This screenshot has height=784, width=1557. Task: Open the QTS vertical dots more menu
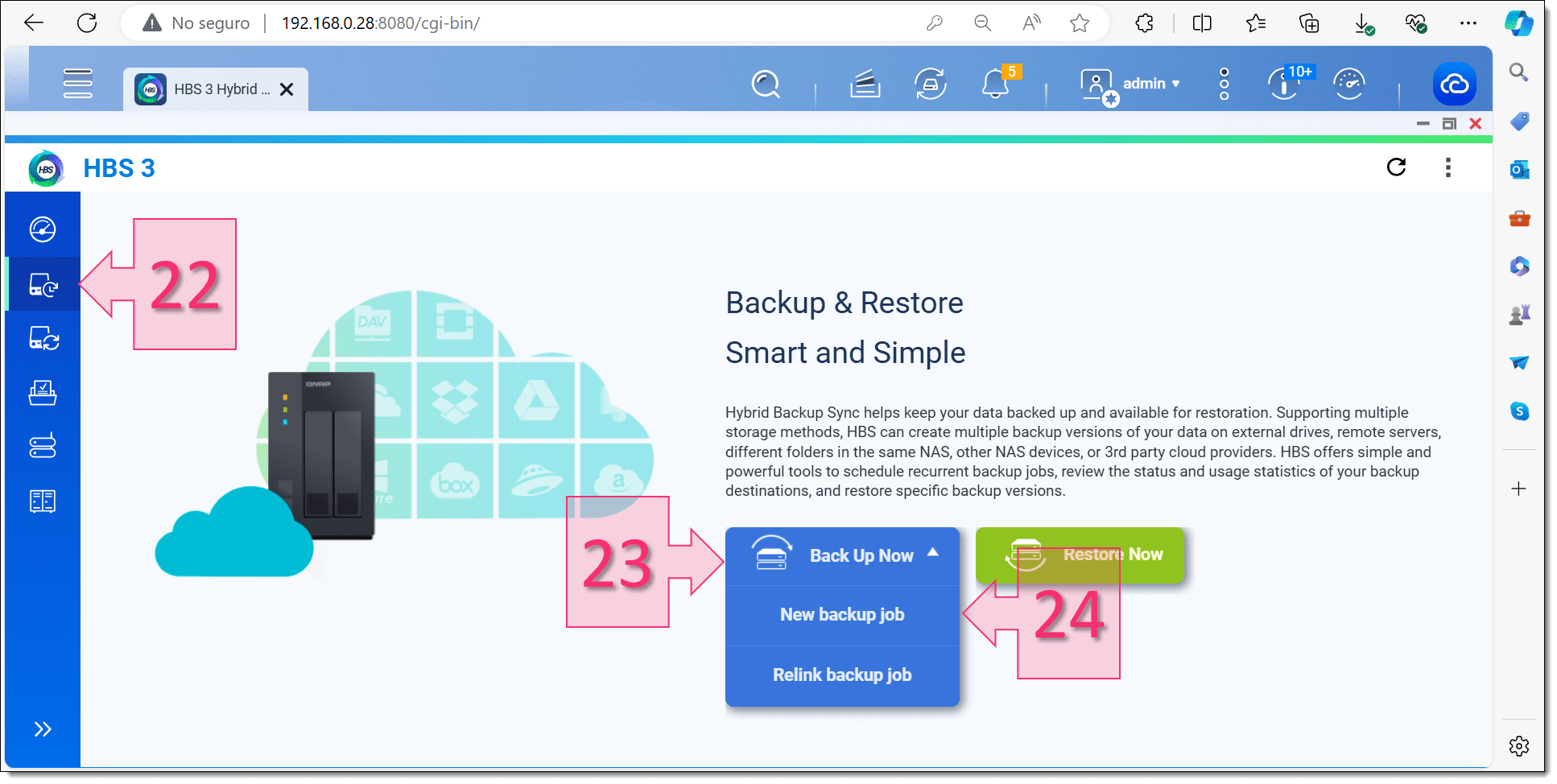click(1225, 84)
